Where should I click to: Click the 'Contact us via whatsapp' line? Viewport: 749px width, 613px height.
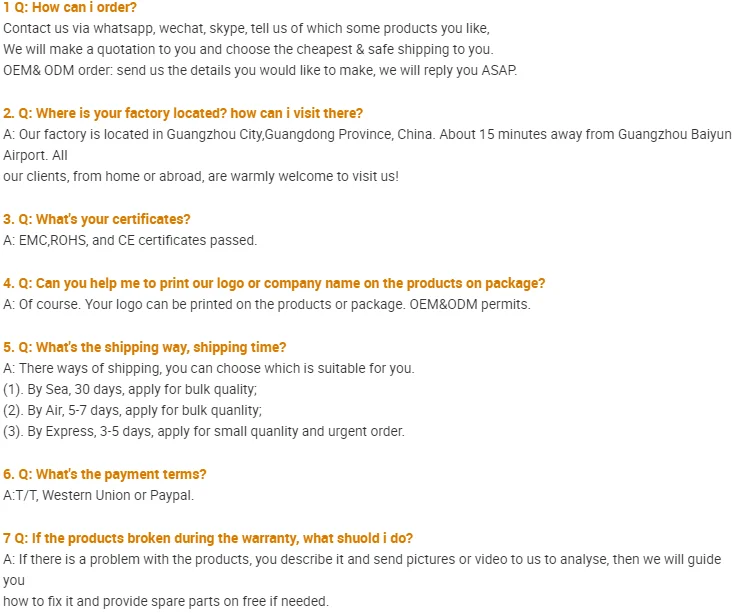click(x=246, y=29)
